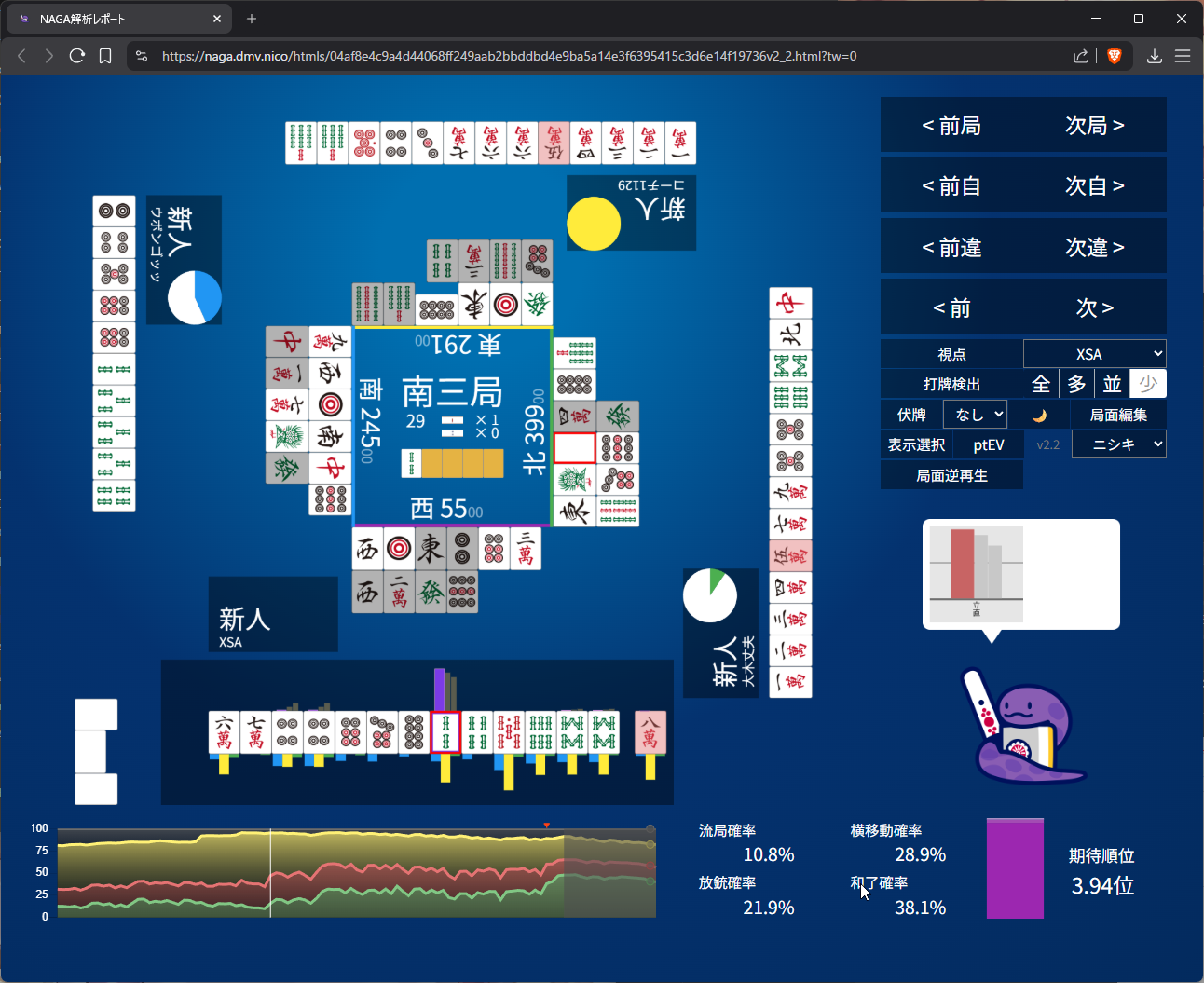Viewport: 1204px width, 983px height.
Task: Open the downloads icon
Action: point(1154,56)
